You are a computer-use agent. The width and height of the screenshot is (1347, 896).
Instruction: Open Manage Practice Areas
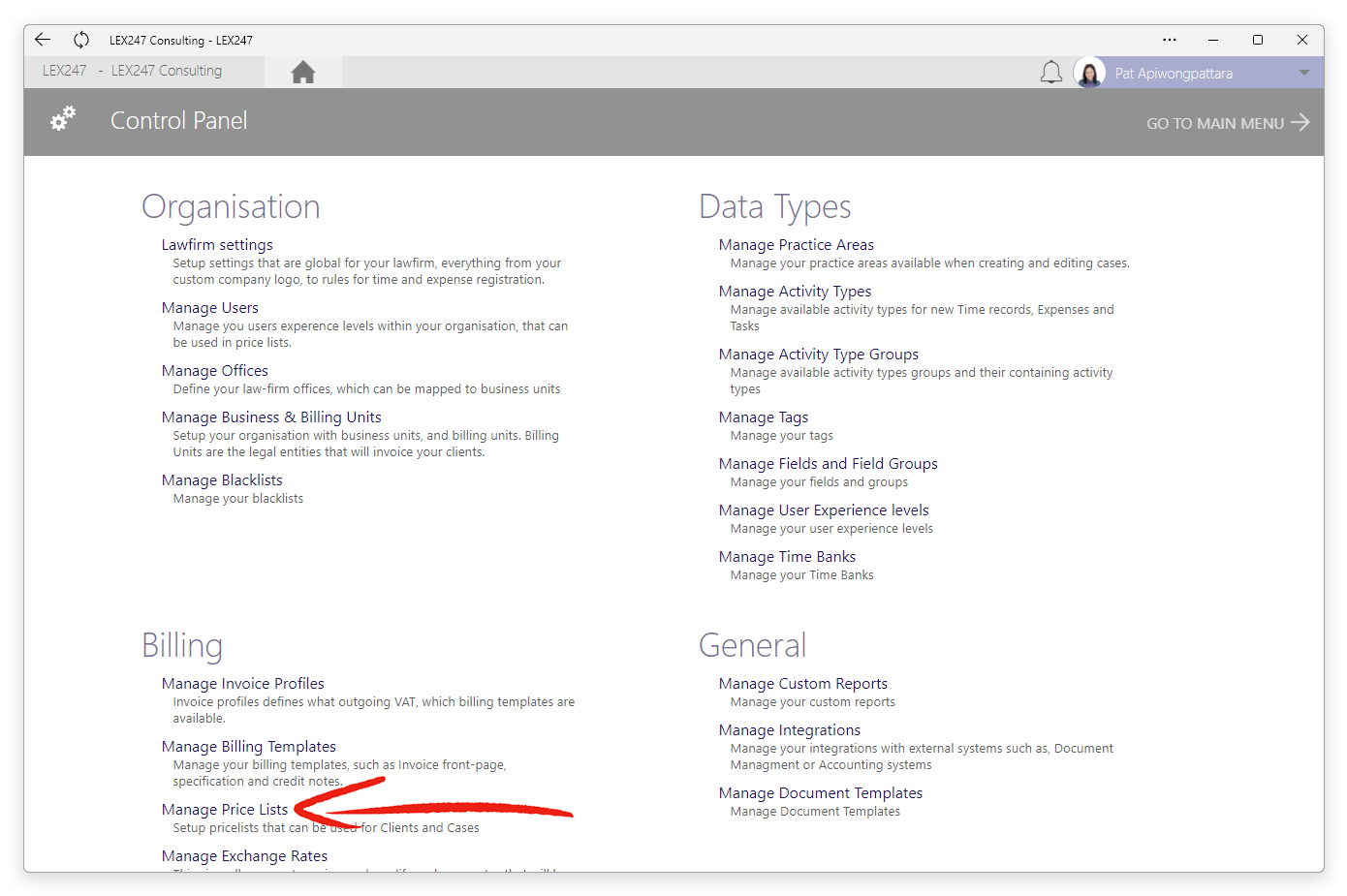[x=797, y=245]
